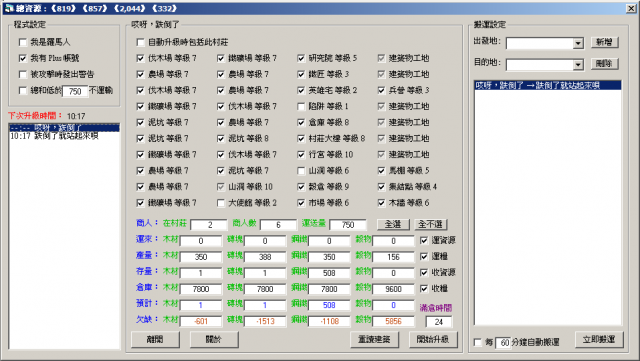Start upgrading with the 開始升級 button
Viewport: 640px width, 361px height.
(433, 339)
